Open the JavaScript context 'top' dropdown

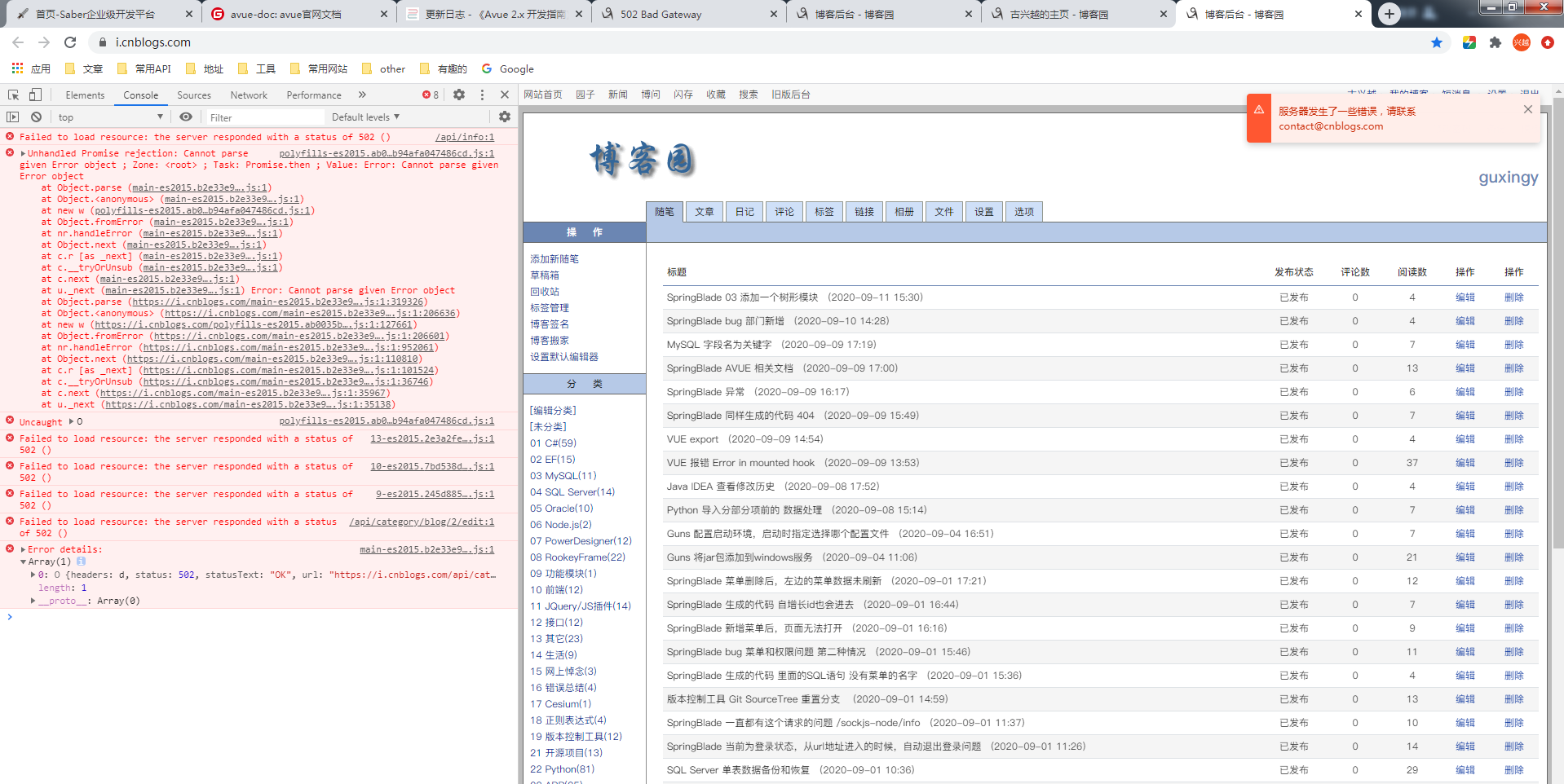pyautogui.click(x=111, y=117)
